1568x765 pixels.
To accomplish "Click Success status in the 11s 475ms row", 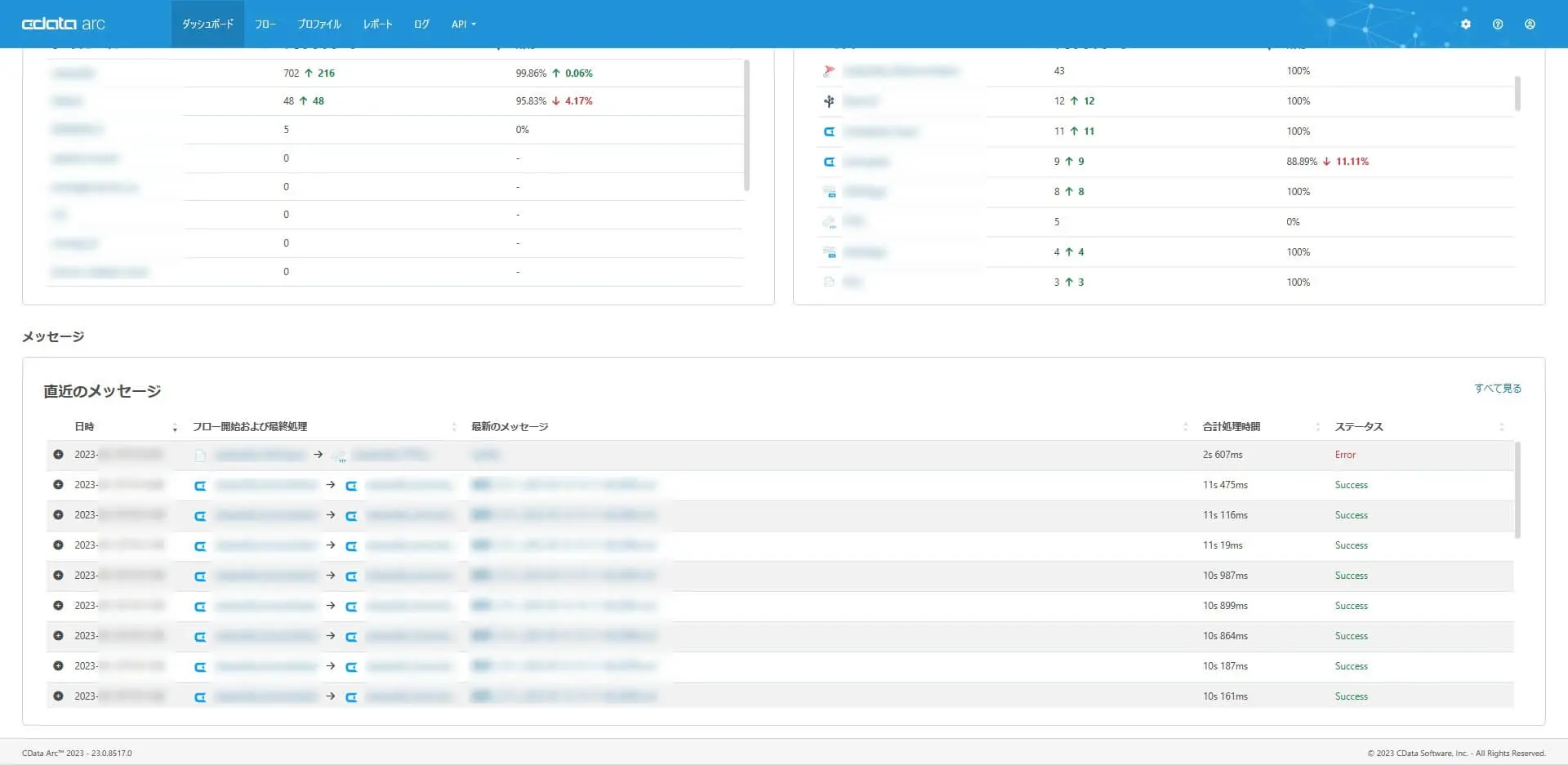I will click(1352, 485).
